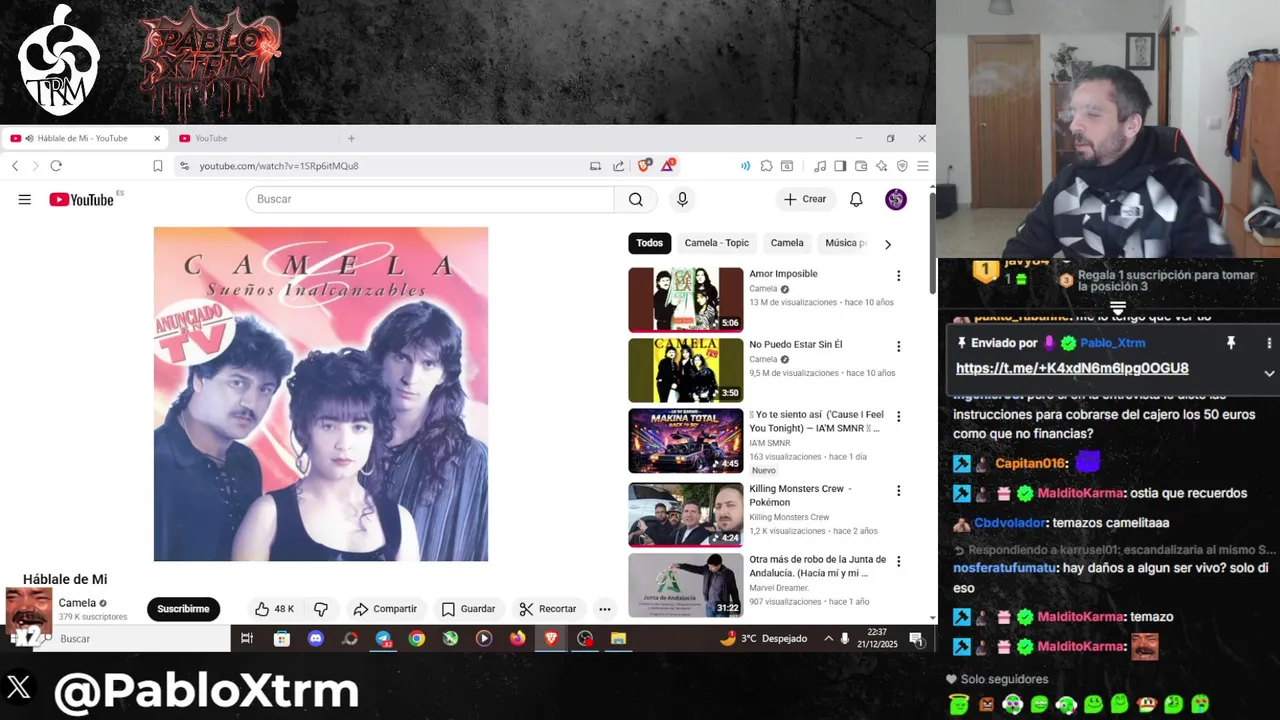Open Amor Imposible video thumbnail
Screen dimensions: 1280x720
[685, 299]
